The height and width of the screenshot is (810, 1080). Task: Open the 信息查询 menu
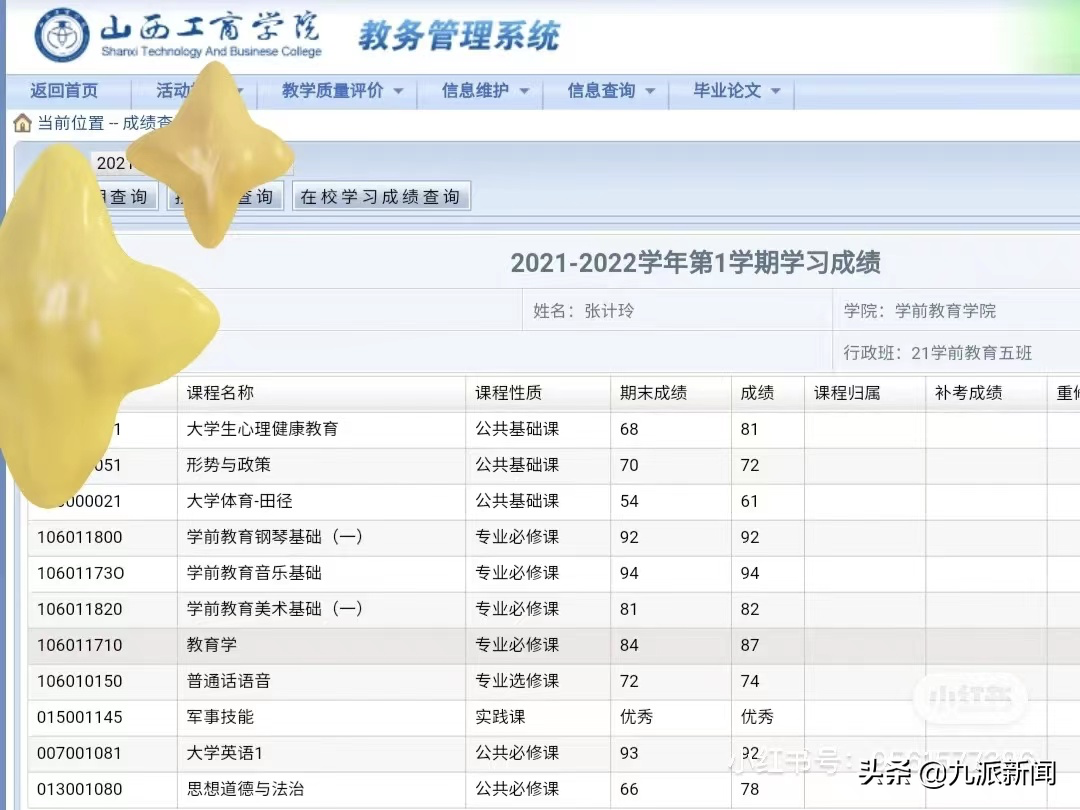pos(601,91)
